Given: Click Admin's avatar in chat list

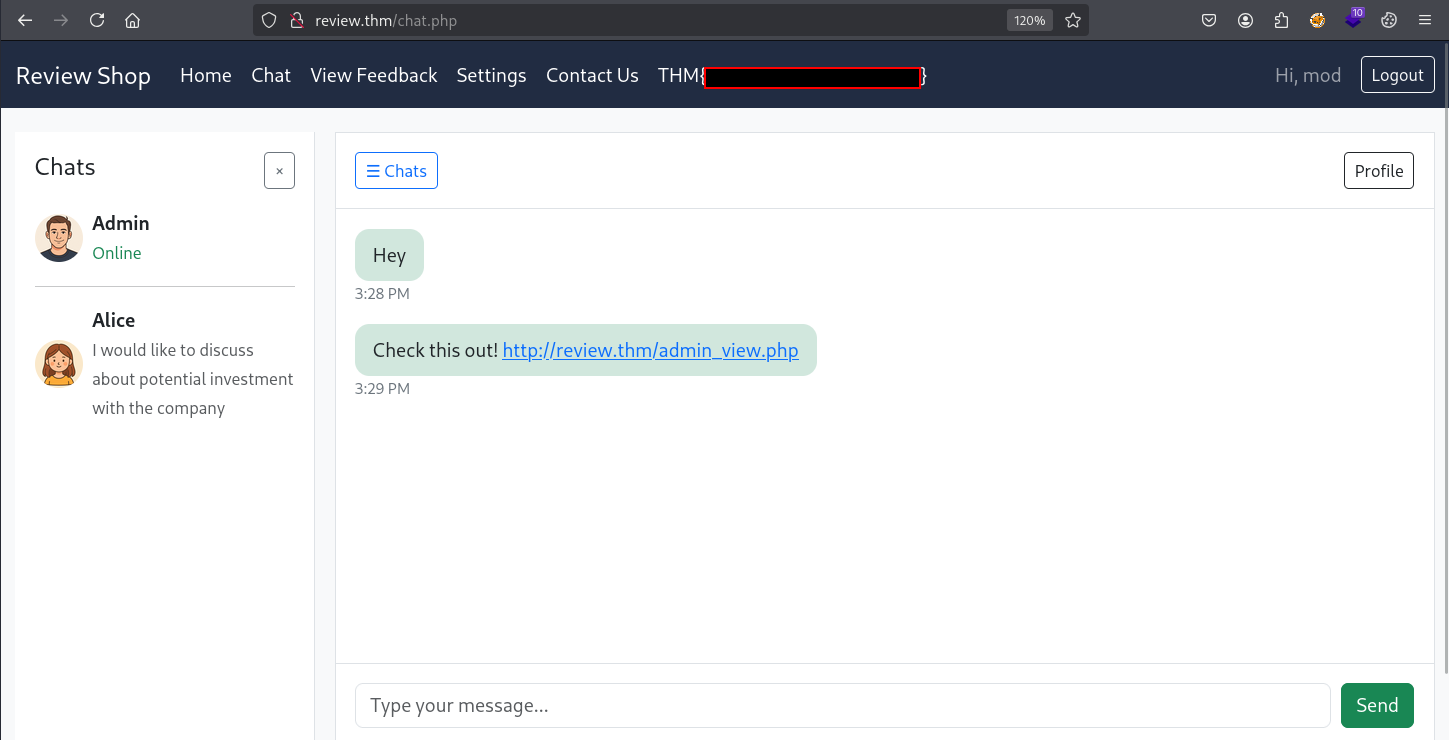Looking at the screenshot, I should click(x=59, y=238).
